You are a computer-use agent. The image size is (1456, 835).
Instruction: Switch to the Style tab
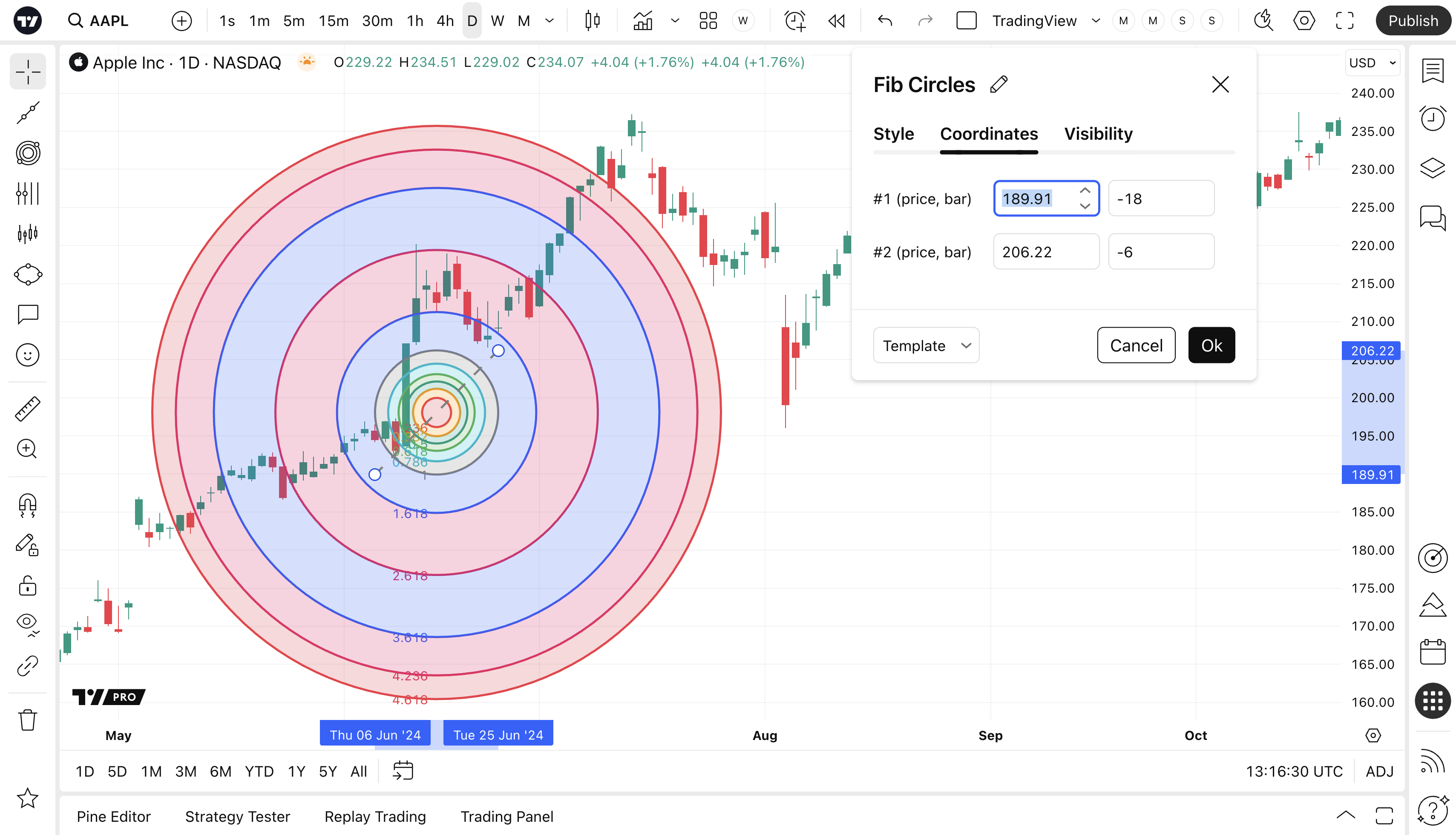point(893,134)
